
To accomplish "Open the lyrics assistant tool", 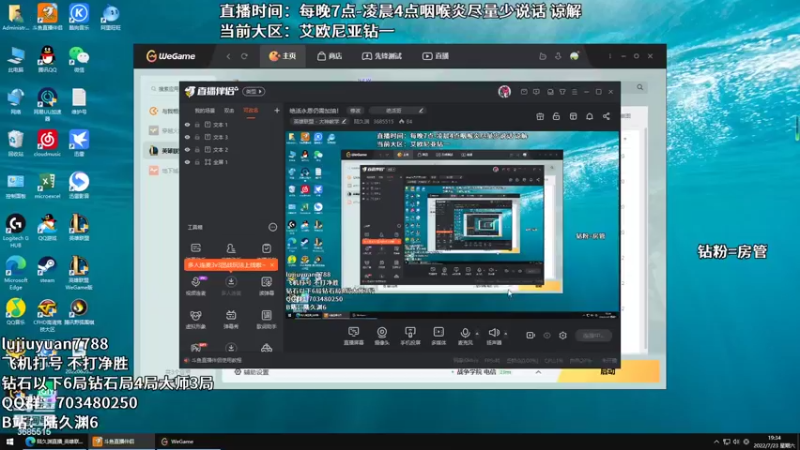I will pos(266,319).
